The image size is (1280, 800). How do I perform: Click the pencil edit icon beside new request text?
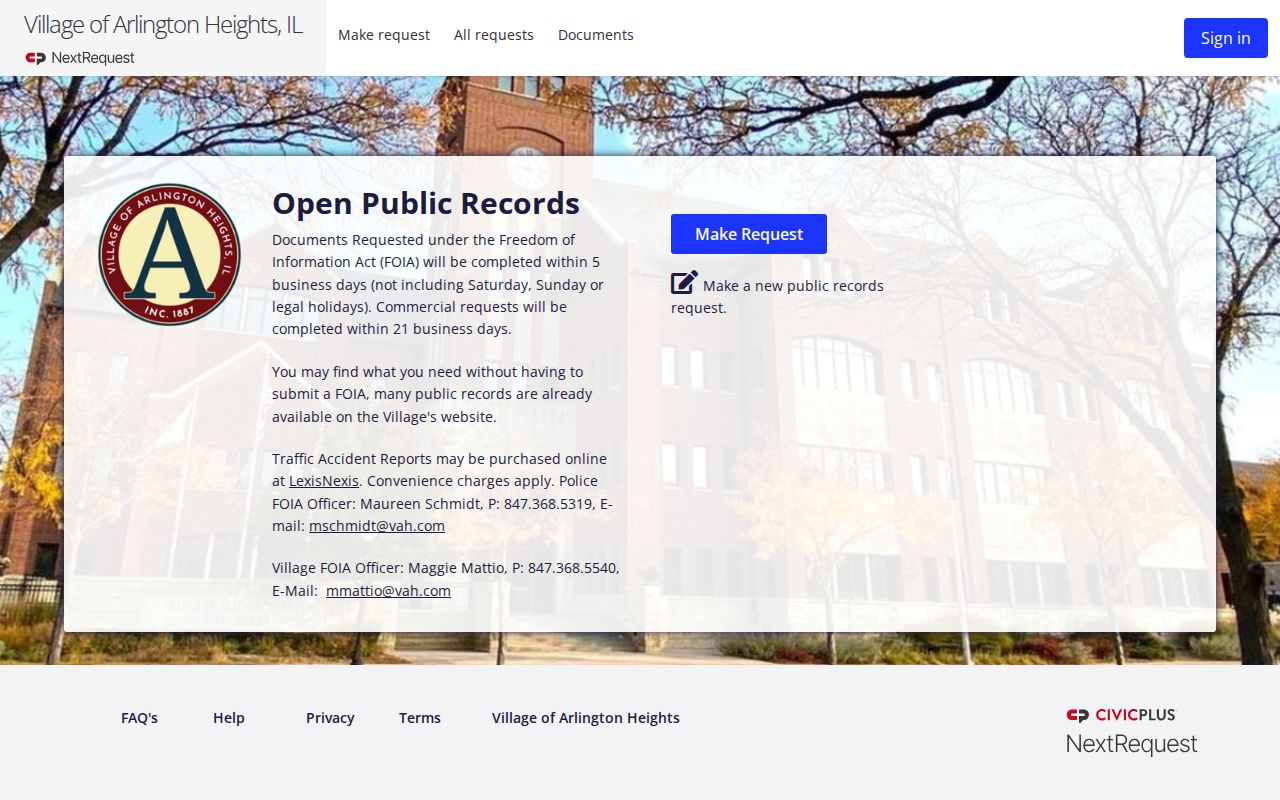point(684,283)
